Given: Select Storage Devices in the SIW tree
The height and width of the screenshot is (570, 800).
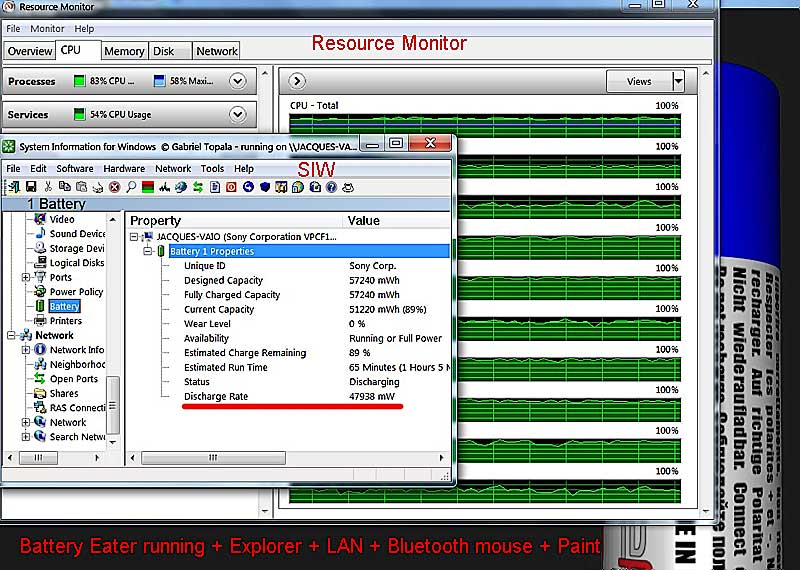Looking at the screenshot, I should (77, 248).
